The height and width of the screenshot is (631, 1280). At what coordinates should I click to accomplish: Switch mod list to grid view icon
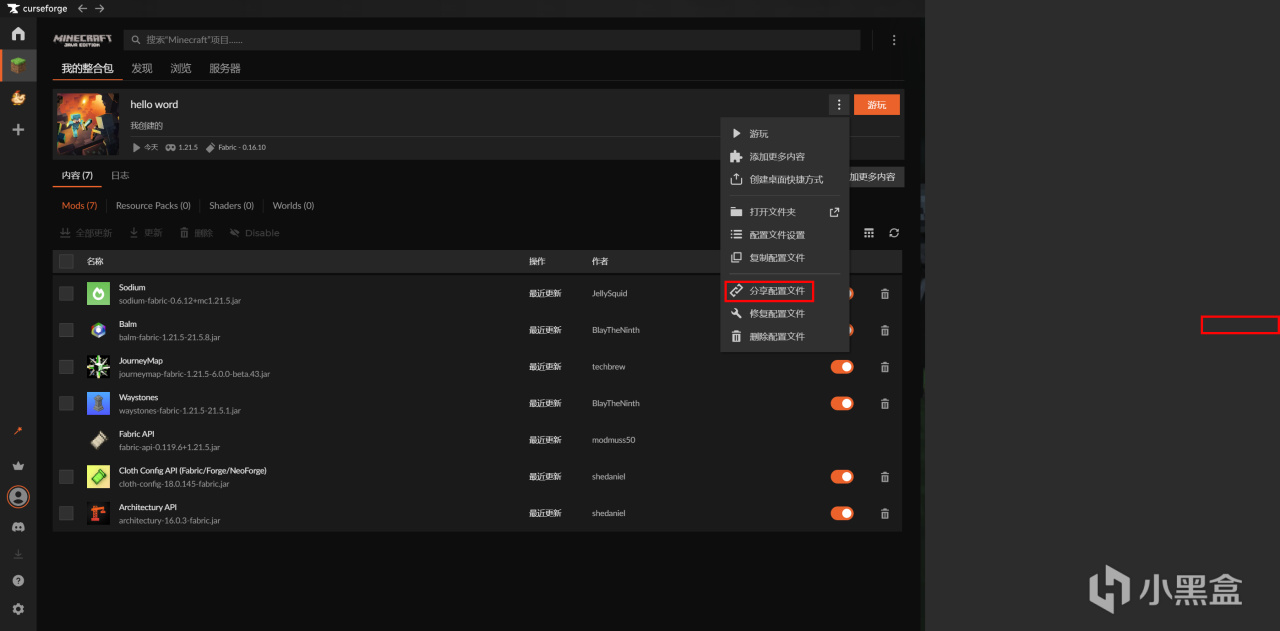tap(869, 233)
